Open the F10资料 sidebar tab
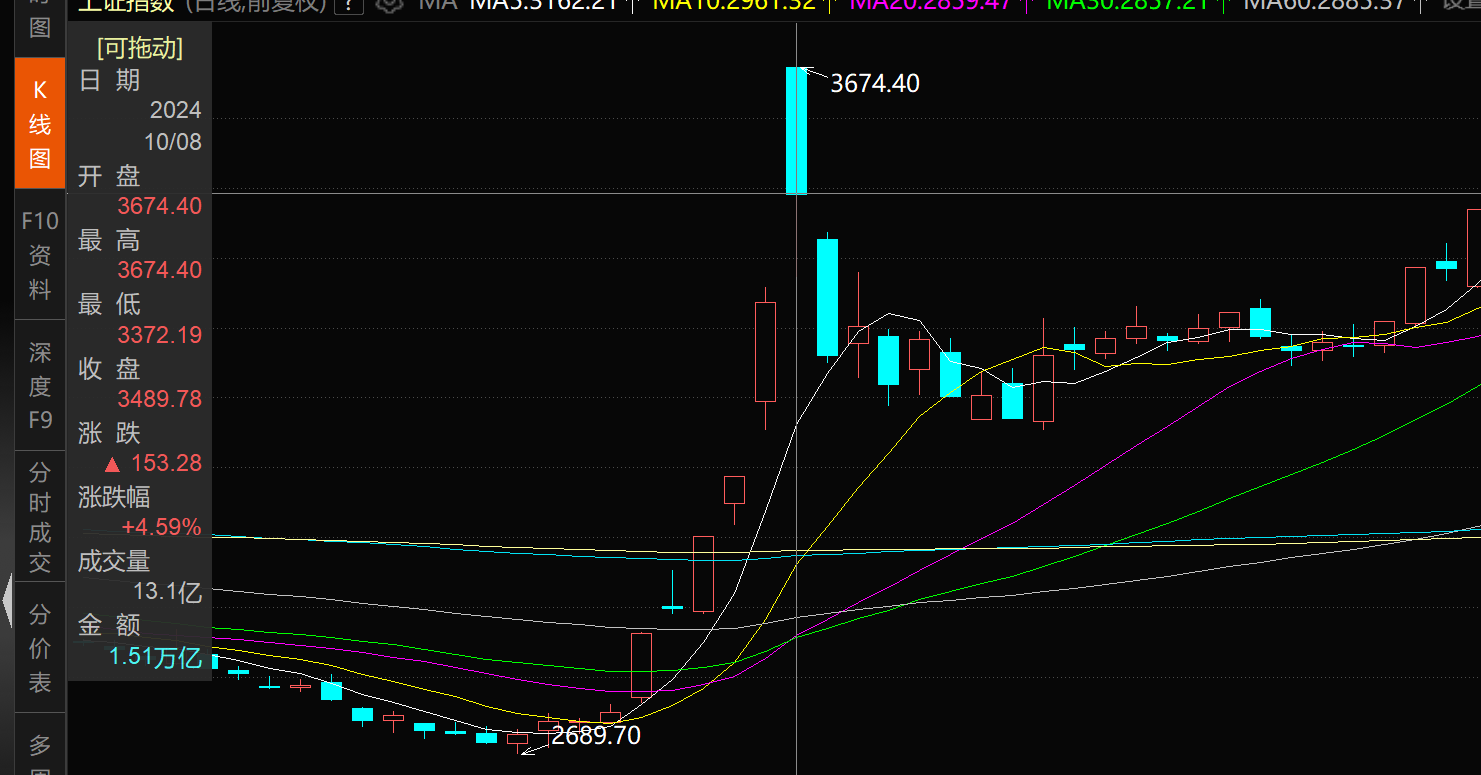1481x775 pixels. (40, 254)
